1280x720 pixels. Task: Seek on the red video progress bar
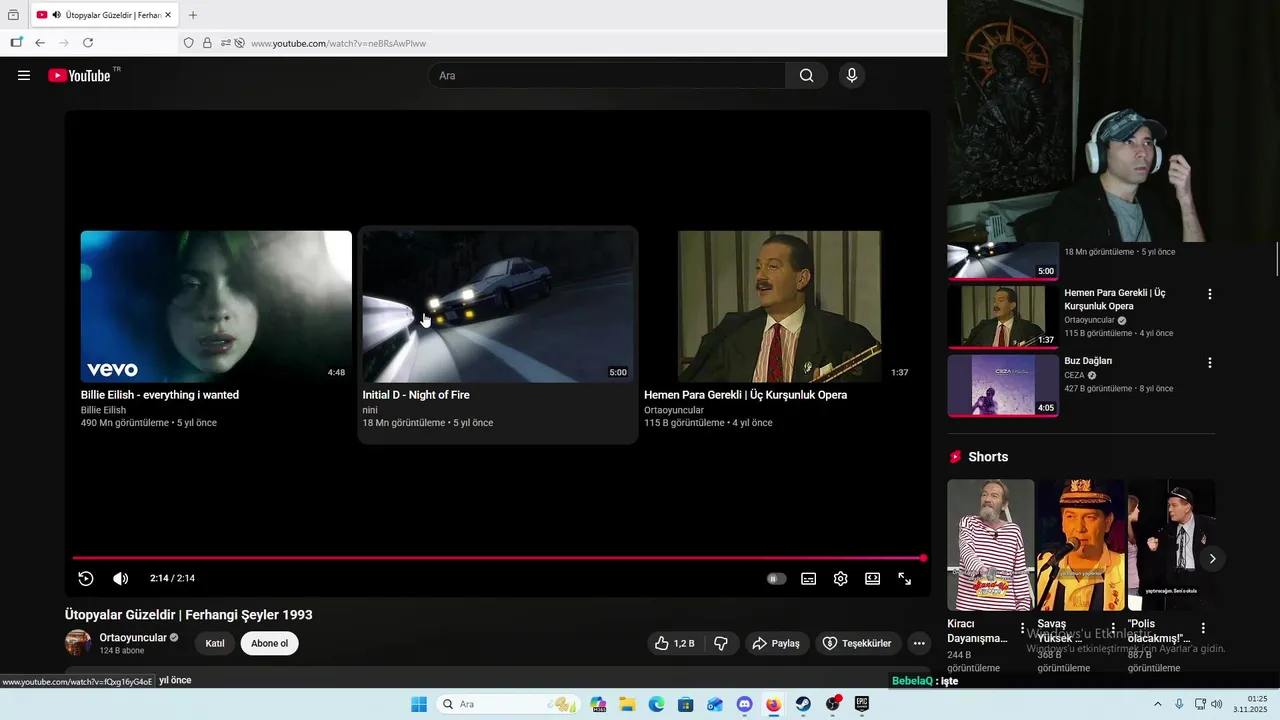tap(498, 558)
